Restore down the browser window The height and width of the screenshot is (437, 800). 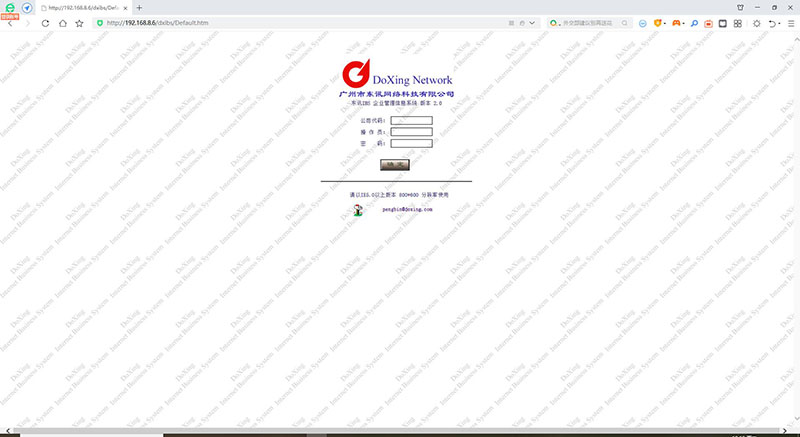tap(774, 8)
